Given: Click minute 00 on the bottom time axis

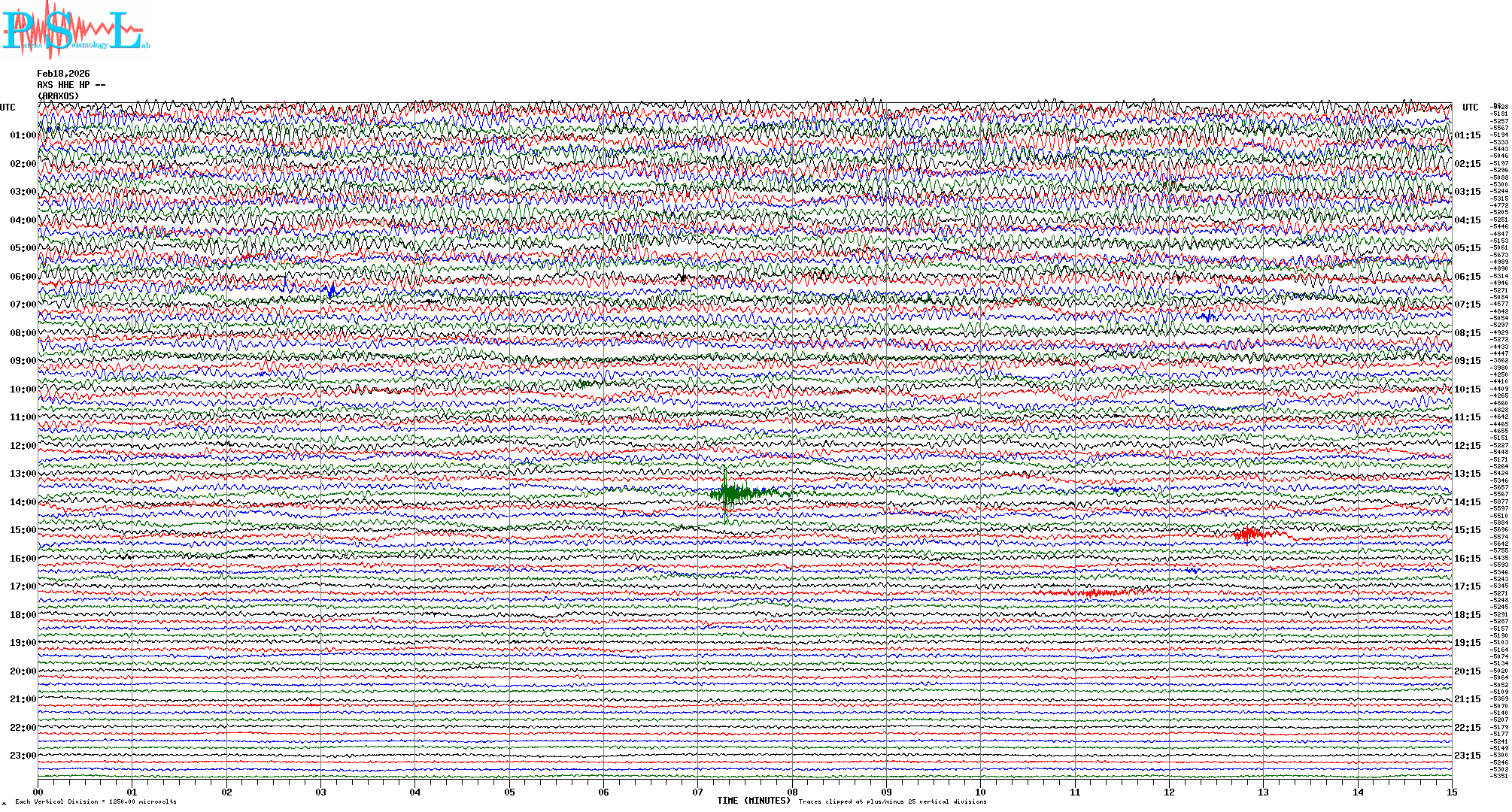Looking at the screenshot, I should point(38,792).
